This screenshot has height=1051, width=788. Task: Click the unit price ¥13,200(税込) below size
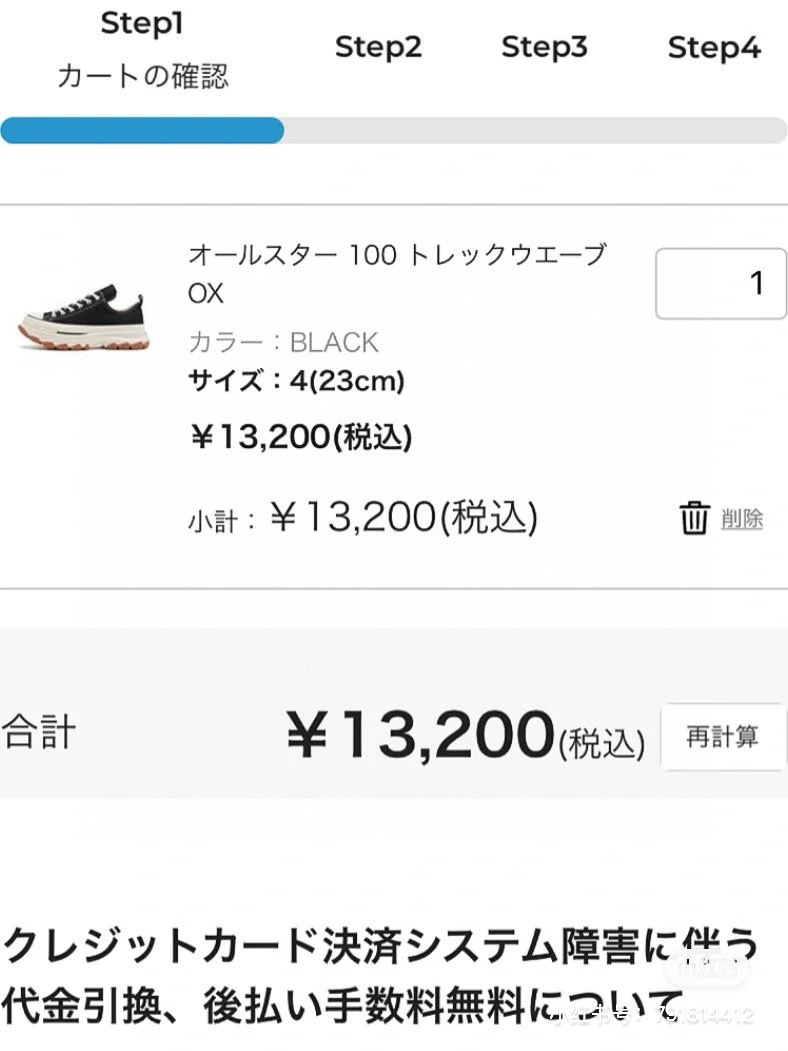pyautogui.click(x=300, y=436)
